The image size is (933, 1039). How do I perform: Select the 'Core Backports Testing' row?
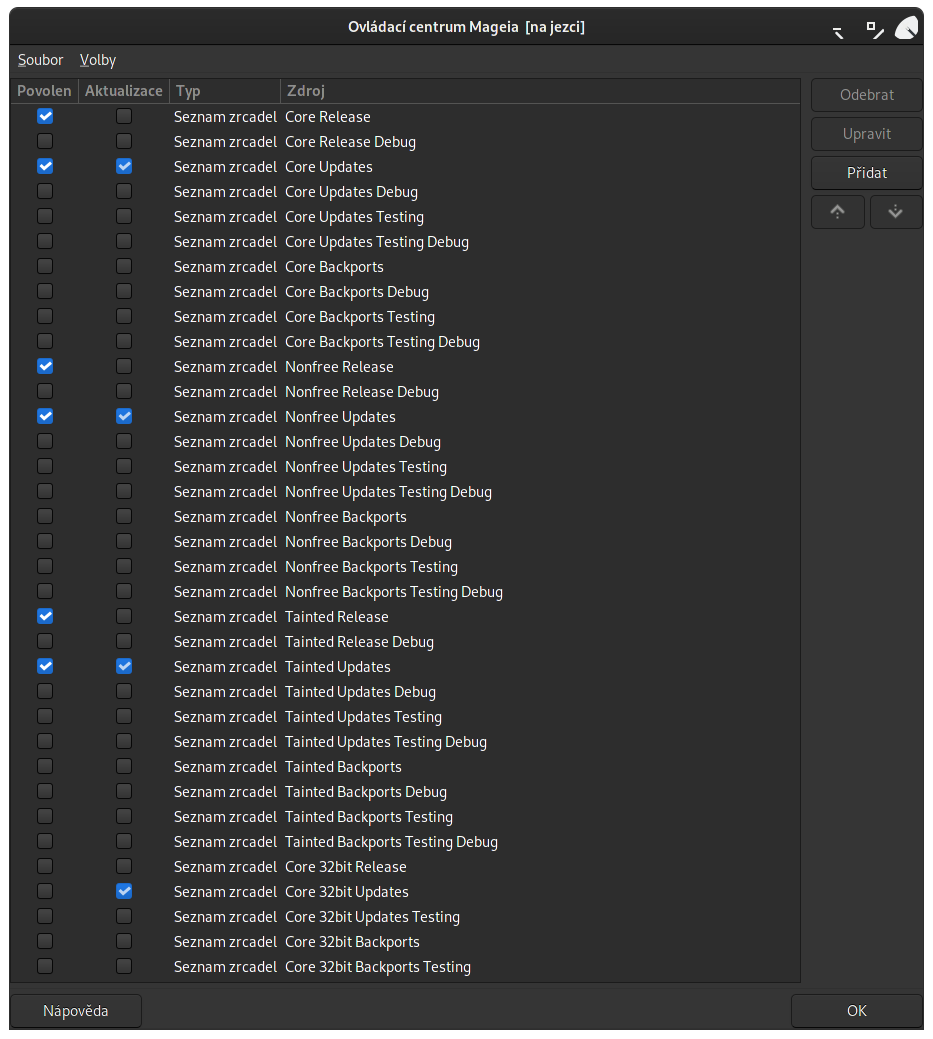pyautogui.click(x=406, y=317)
